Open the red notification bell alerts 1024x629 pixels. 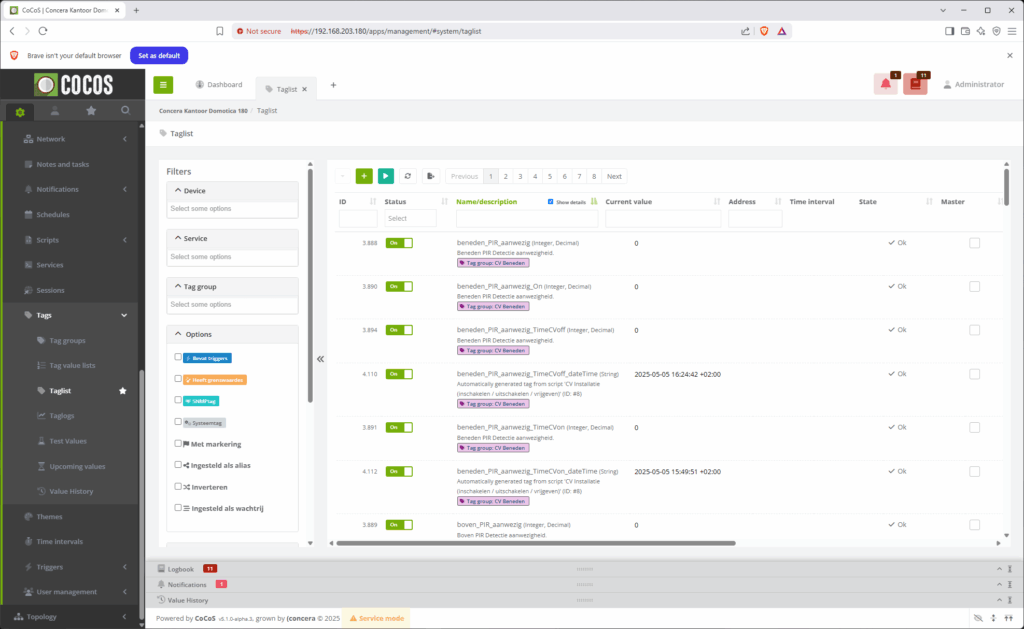(885, 85)
